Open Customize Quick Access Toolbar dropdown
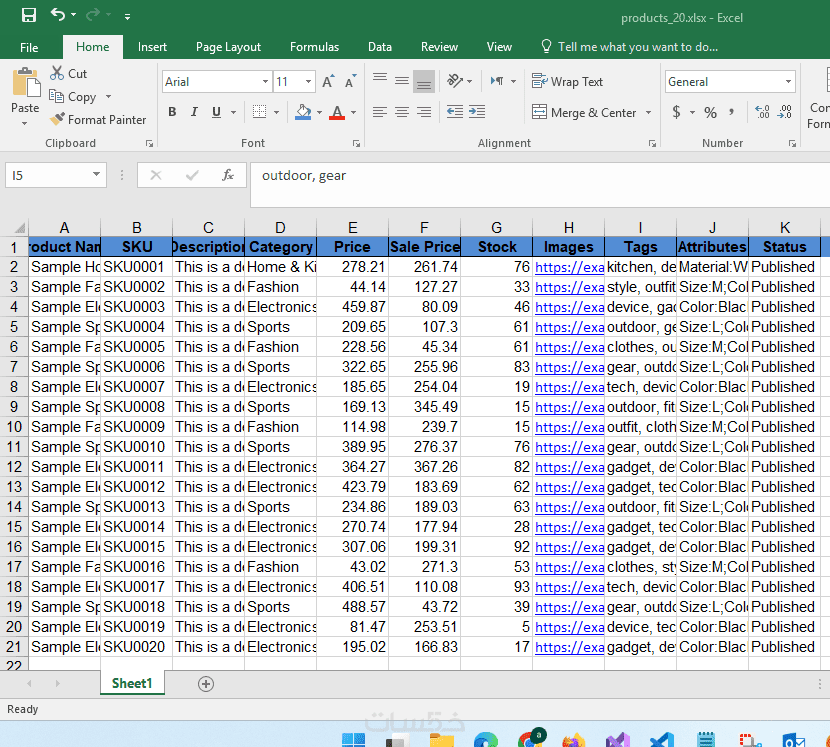 127,17
